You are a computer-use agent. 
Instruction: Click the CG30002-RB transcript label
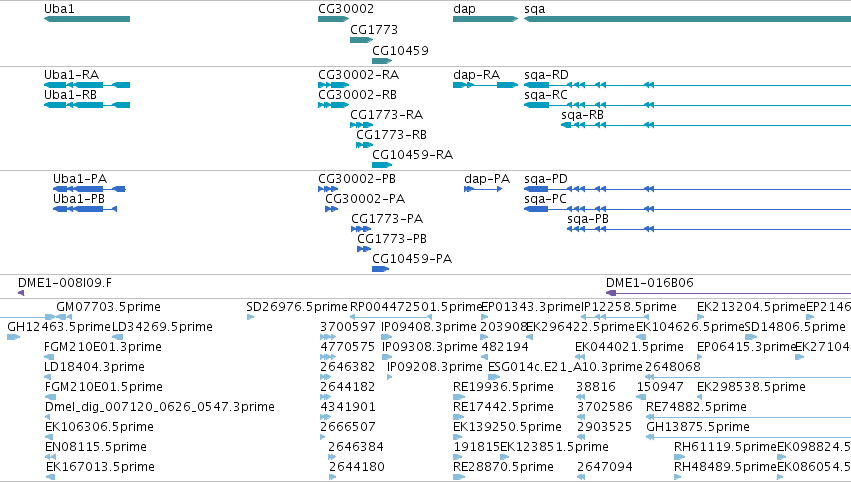[x=357, y=95]
